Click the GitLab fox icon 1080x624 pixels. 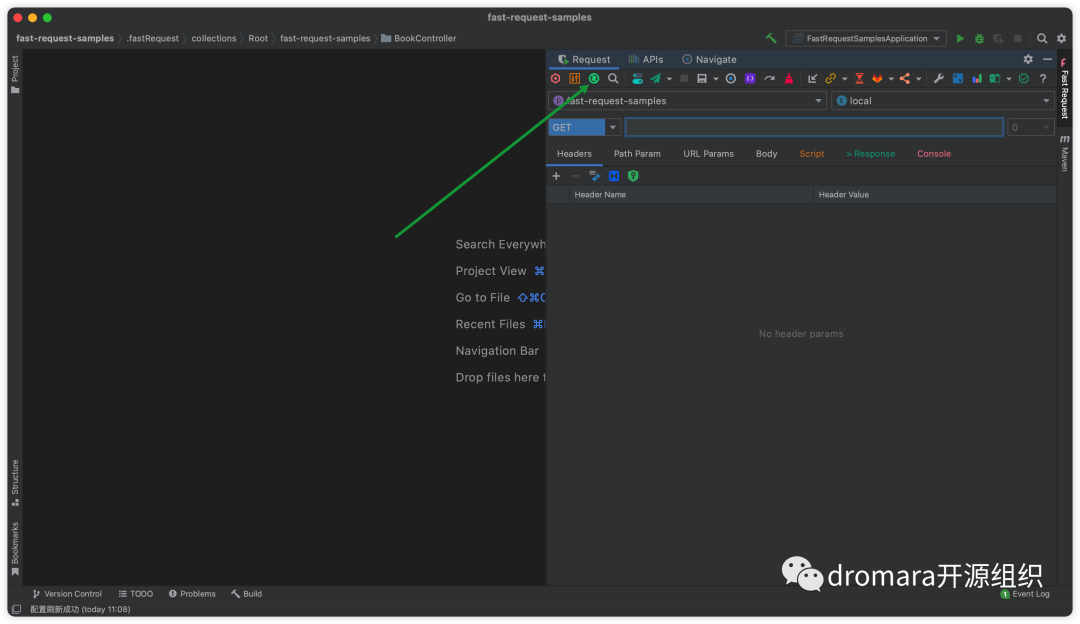coord(878,79)
